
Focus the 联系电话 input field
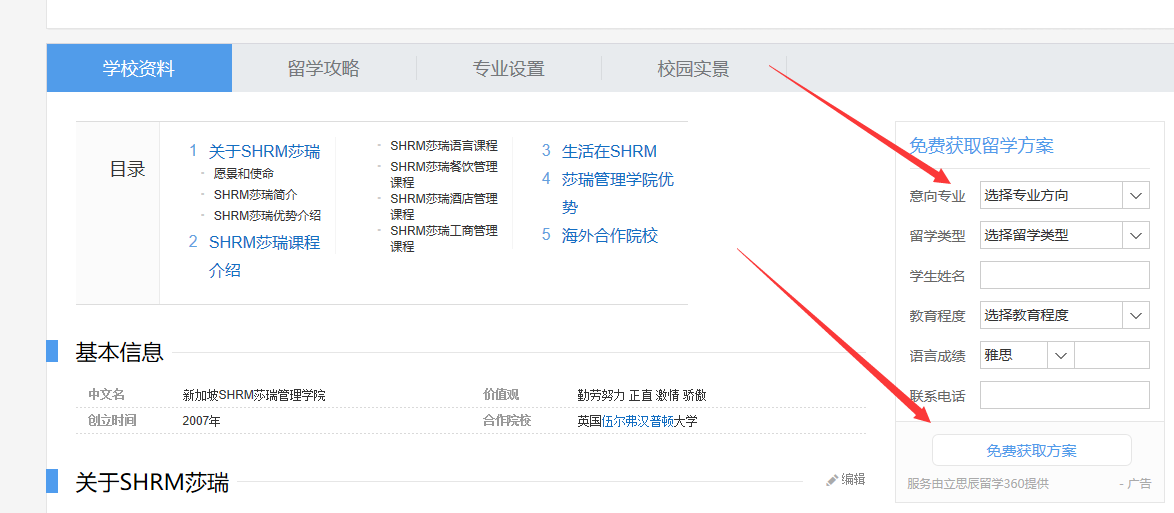tap(1064, 395)
